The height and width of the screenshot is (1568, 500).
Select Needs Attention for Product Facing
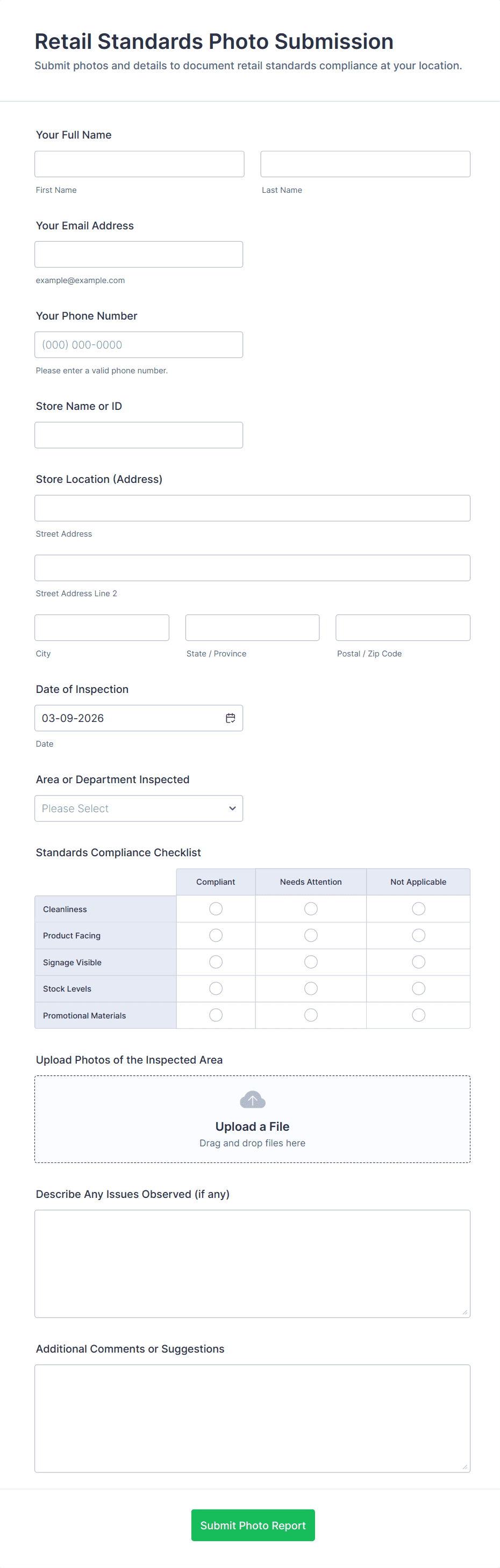tap(311, 936)
